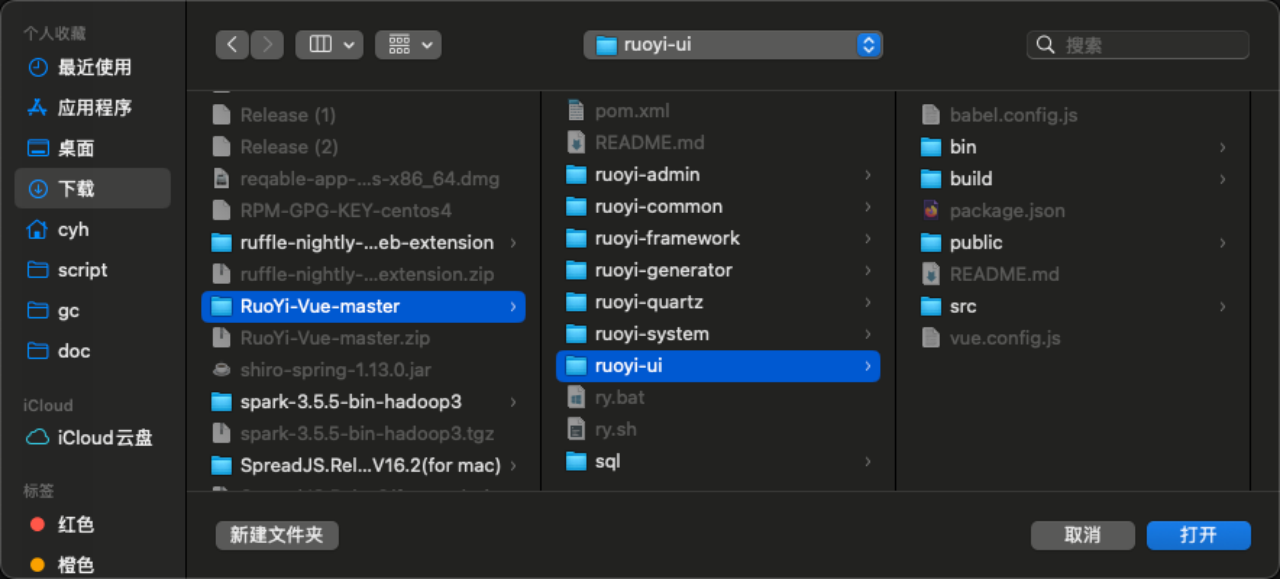This screenshot has height=579, width=1280.
Task: Open iCloud云盘 in the sidebar
Action: (92, 437)
